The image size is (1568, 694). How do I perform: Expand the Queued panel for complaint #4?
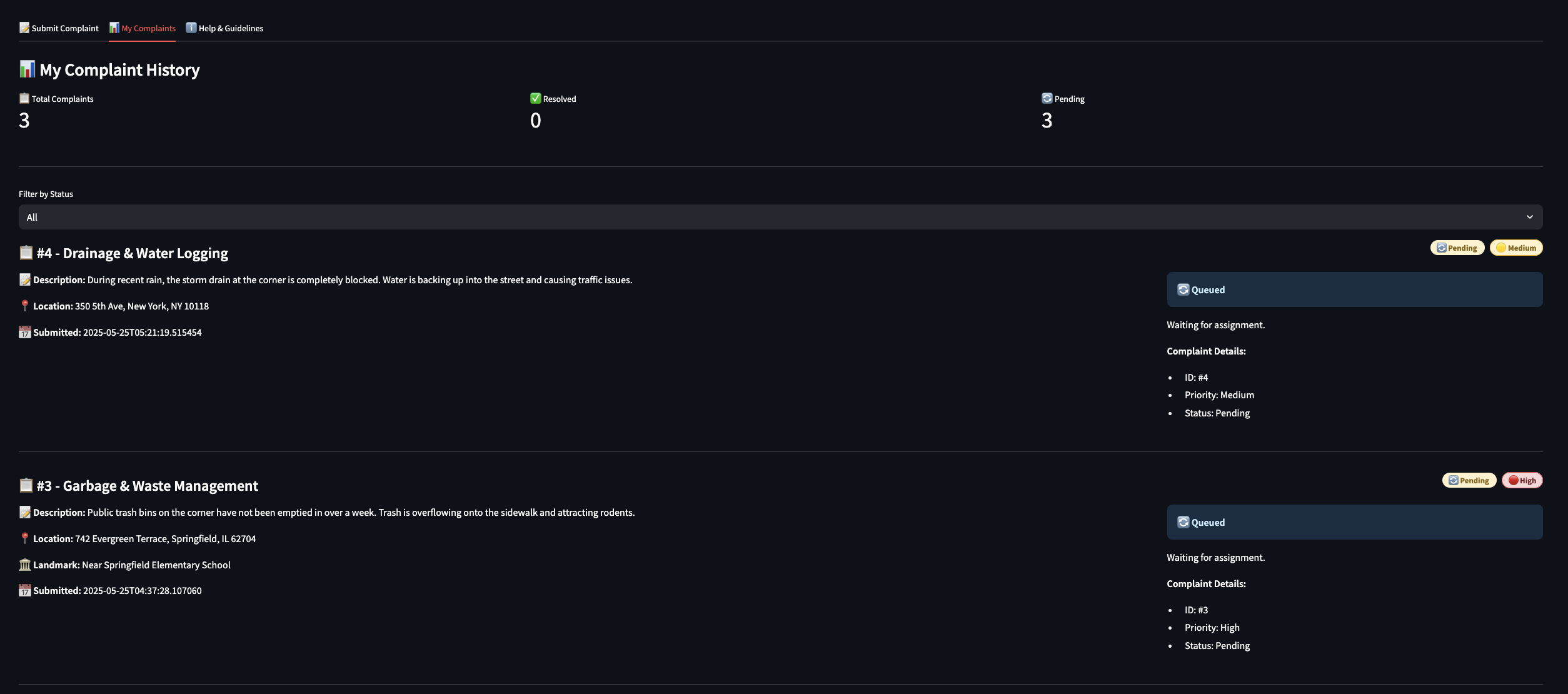(x=1354, y=289)
